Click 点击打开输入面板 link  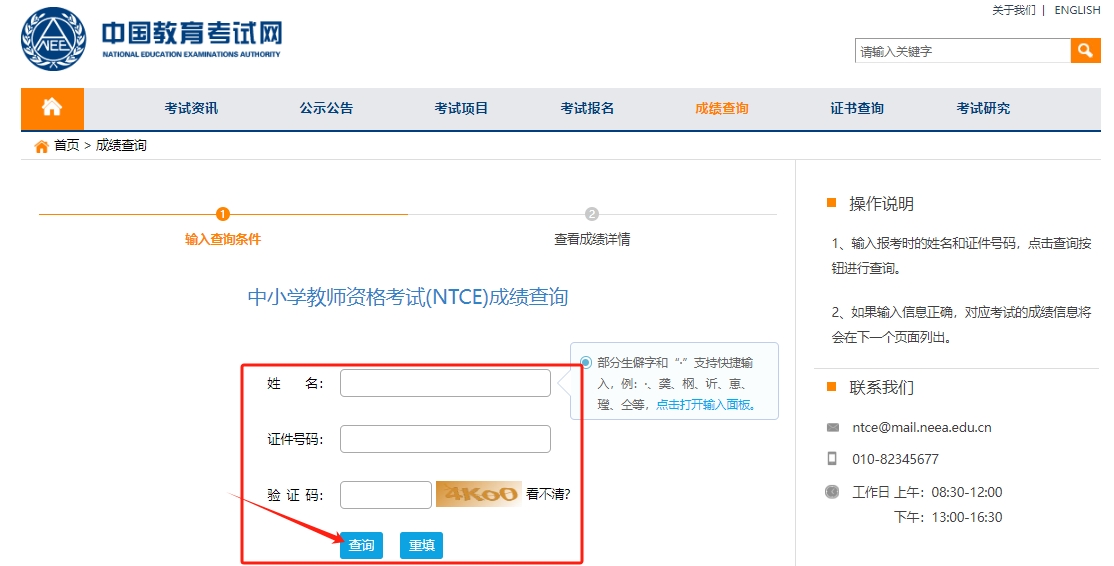(705, 405)
